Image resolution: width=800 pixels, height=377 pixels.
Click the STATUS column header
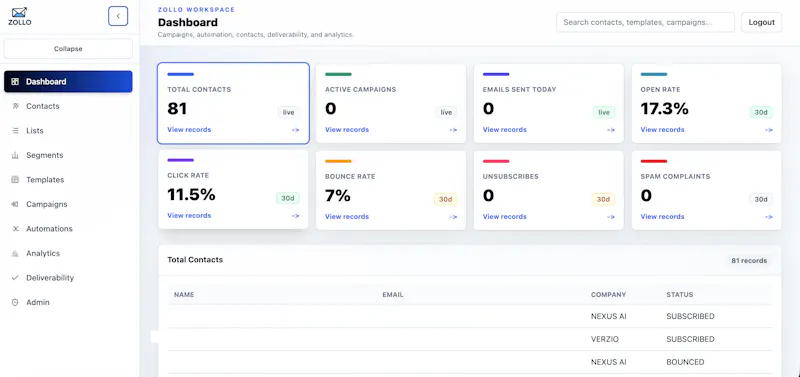(680, 295)
